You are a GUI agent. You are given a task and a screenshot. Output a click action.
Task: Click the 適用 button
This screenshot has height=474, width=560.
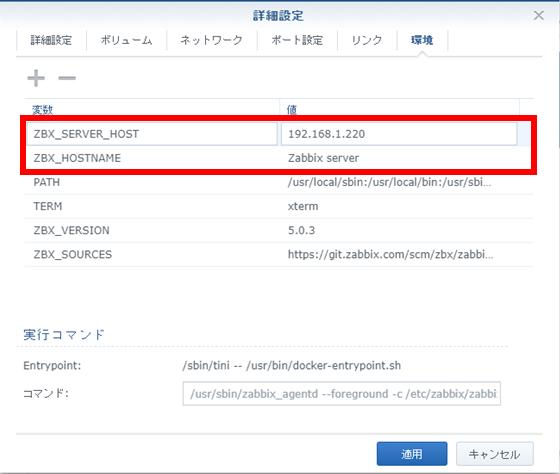point(412,454)
